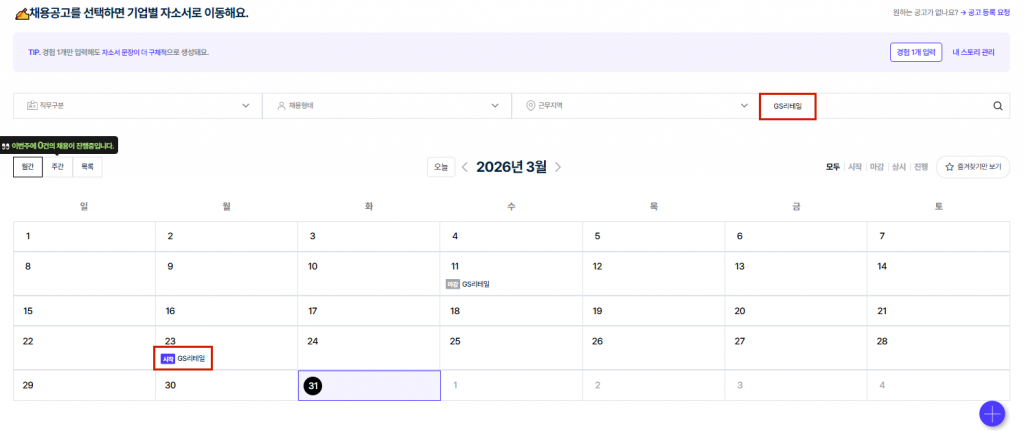This screenshot has width=1024, height=431.
Task: Switch to 주간 view tab
Action: [x=58, y=167]
